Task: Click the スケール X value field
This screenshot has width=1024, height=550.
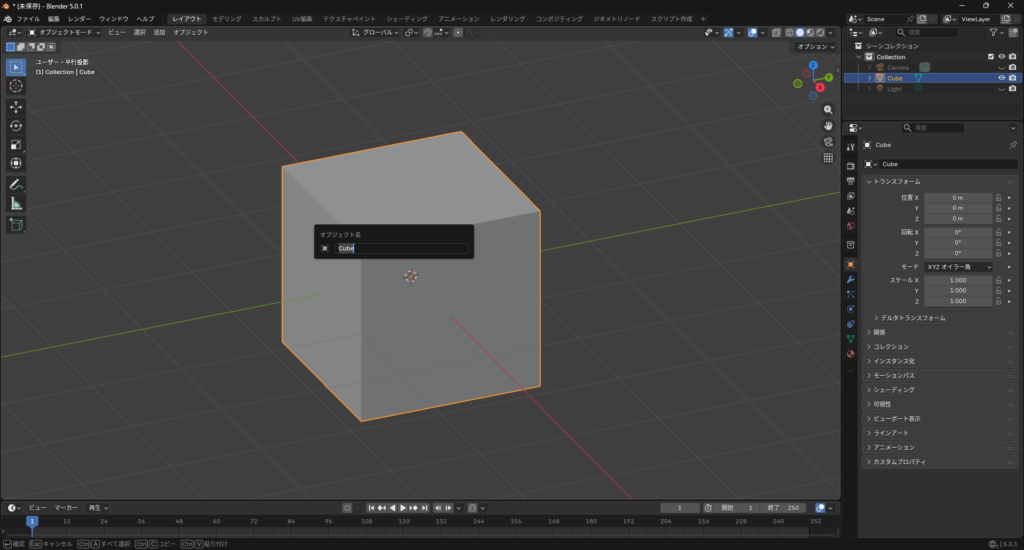Action: 958,280
